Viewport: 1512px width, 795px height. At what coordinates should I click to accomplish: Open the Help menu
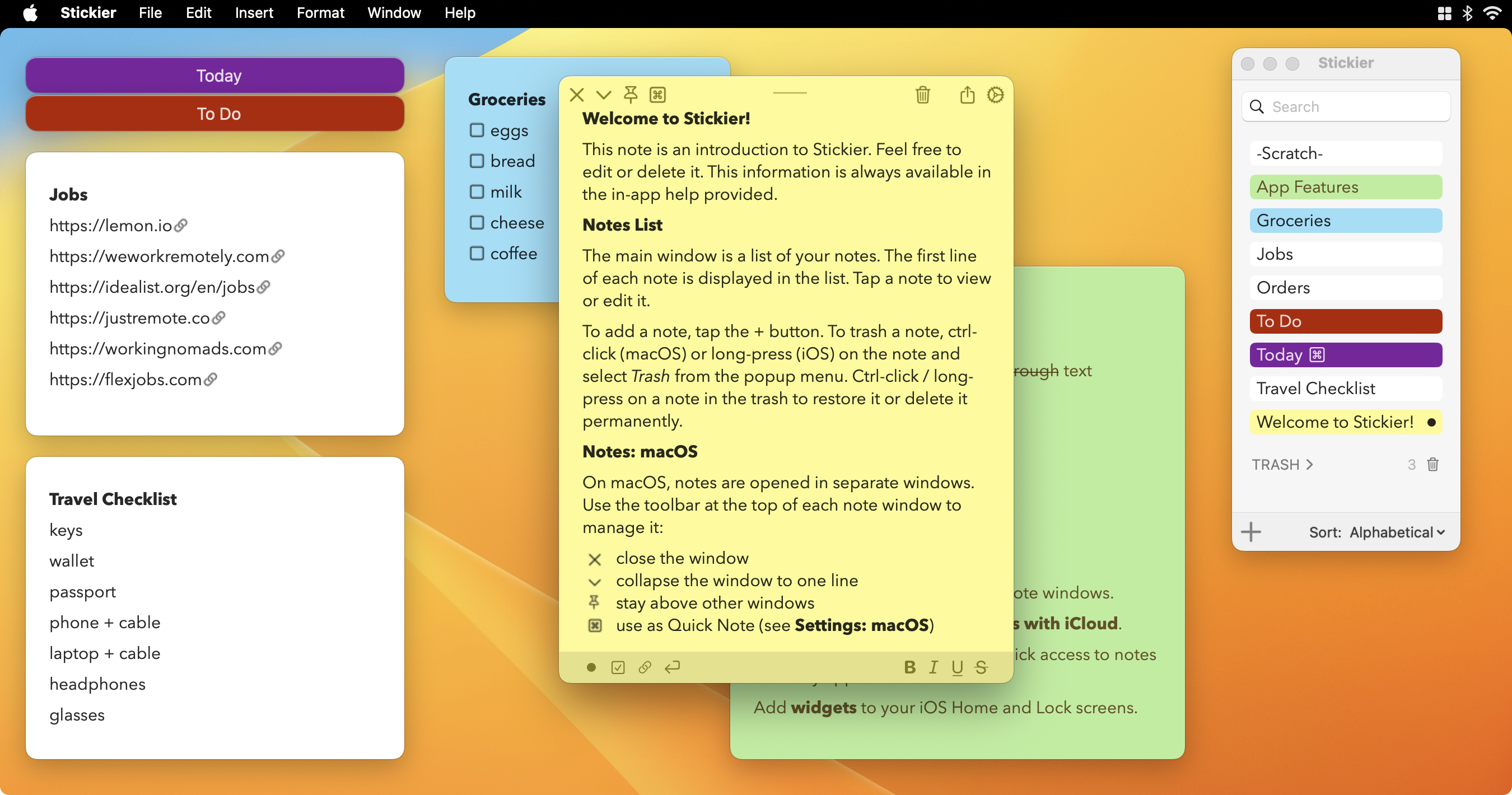click(x=460, y=13)
